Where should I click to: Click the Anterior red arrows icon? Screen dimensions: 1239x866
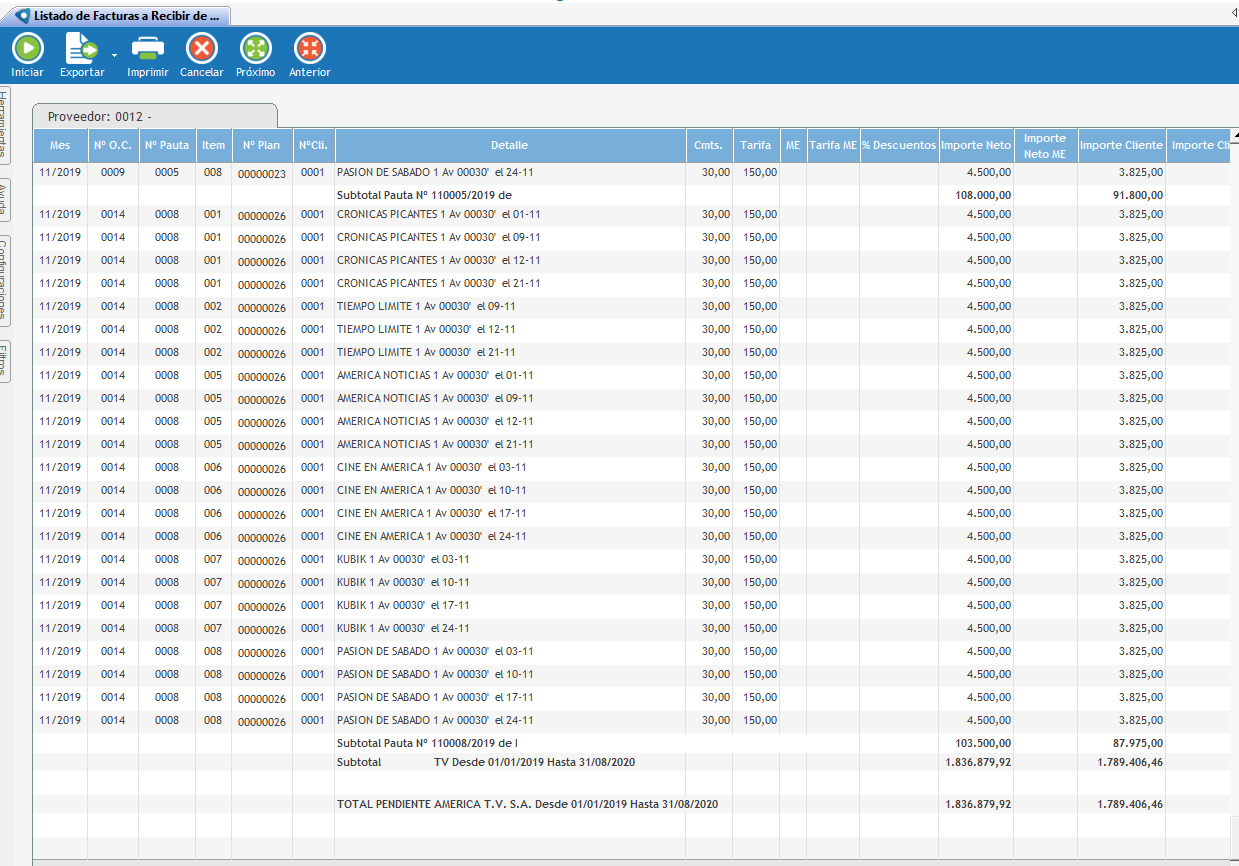(309, 48)
